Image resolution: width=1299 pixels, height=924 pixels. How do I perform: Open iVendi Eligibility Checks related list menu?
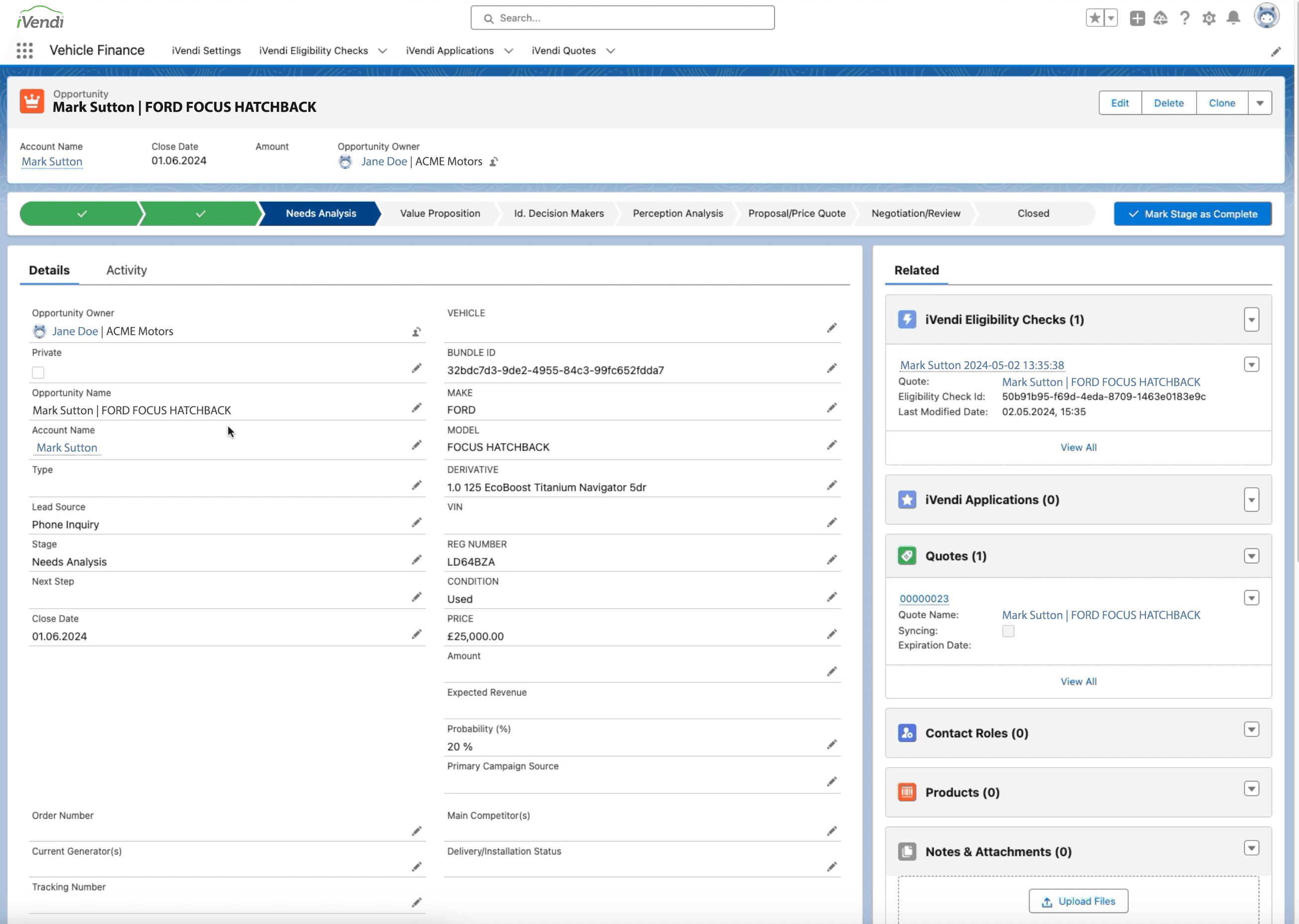[x=1251, y=320]
